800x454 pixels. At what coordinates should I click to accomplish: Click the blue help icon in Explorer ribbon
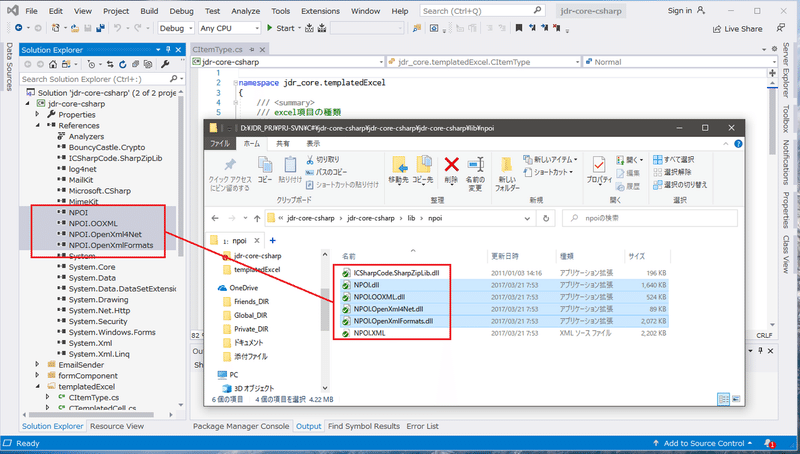click(738, 144)
